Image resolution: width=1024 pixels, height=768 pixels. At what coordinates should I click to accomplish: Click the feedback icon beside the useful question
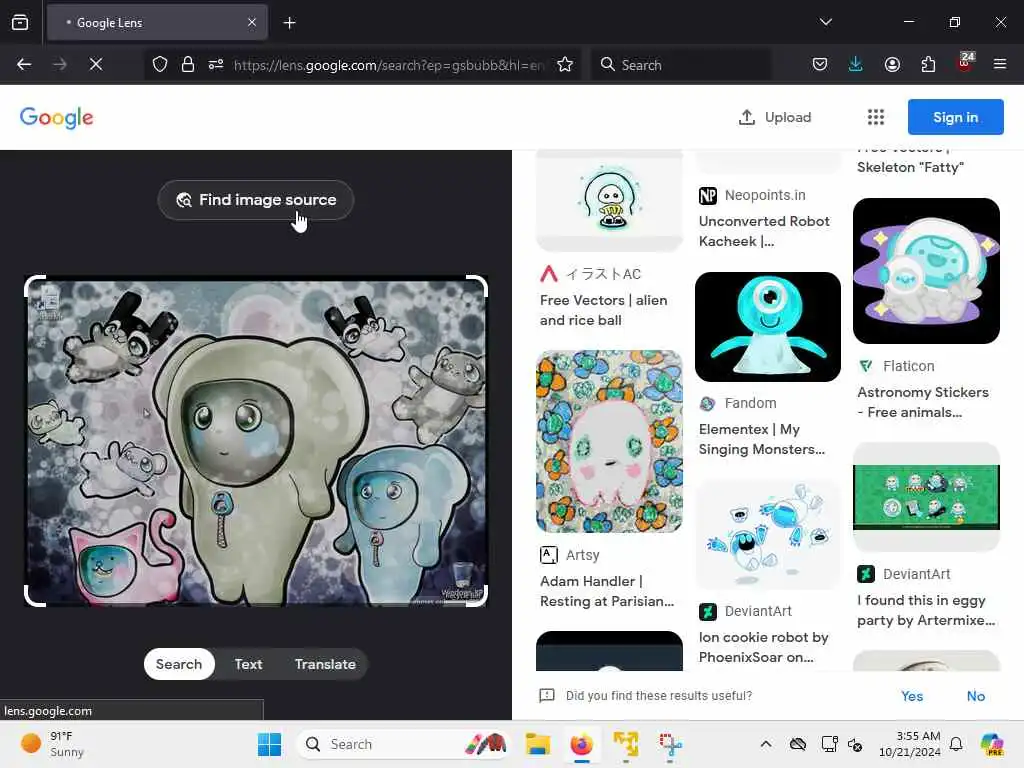pyautogui.click(x=547, y=696)
